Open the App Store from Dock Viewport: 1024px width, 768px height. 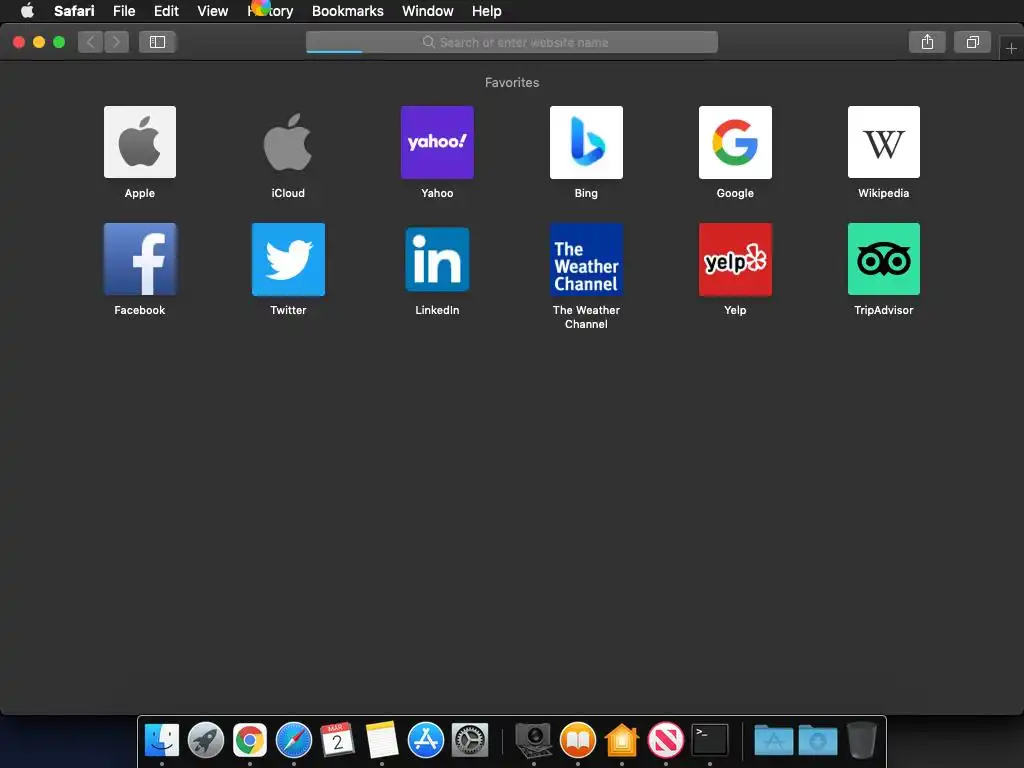pyautogui.click(x=426, y=741)
